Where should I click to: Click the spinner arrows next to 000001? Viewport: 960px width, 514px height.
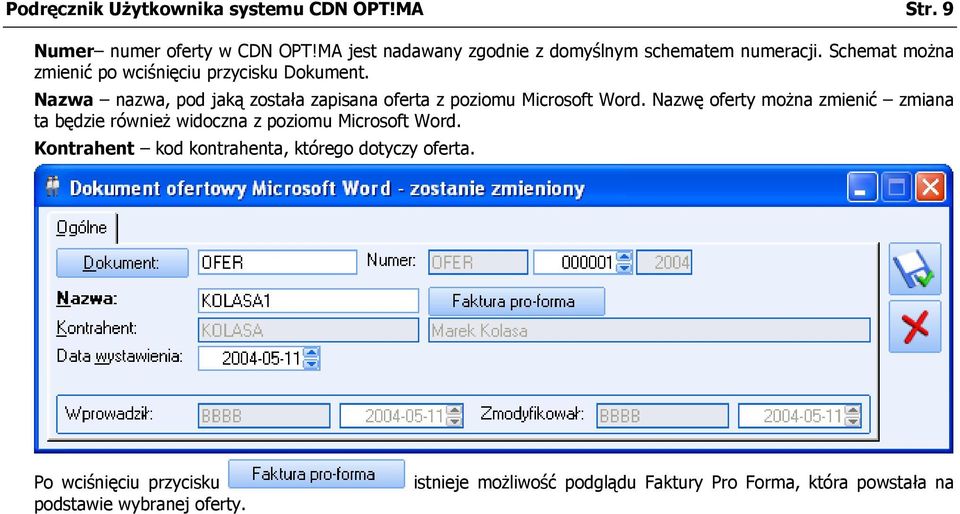[624, 263]
